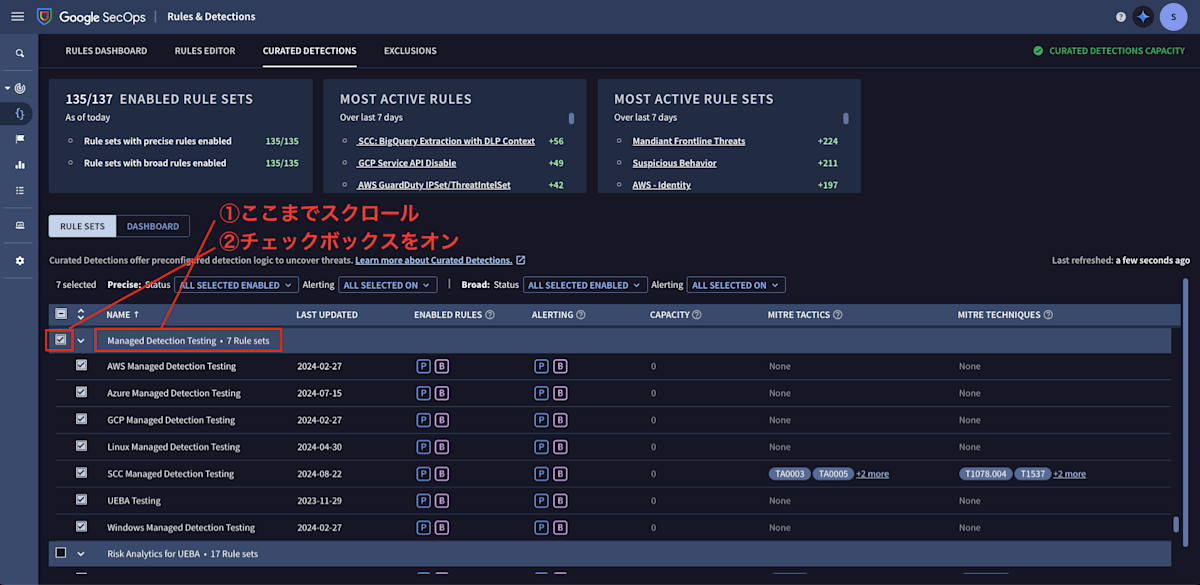
Task: Open the settings gear in sidebar
Action: [20, 260]
